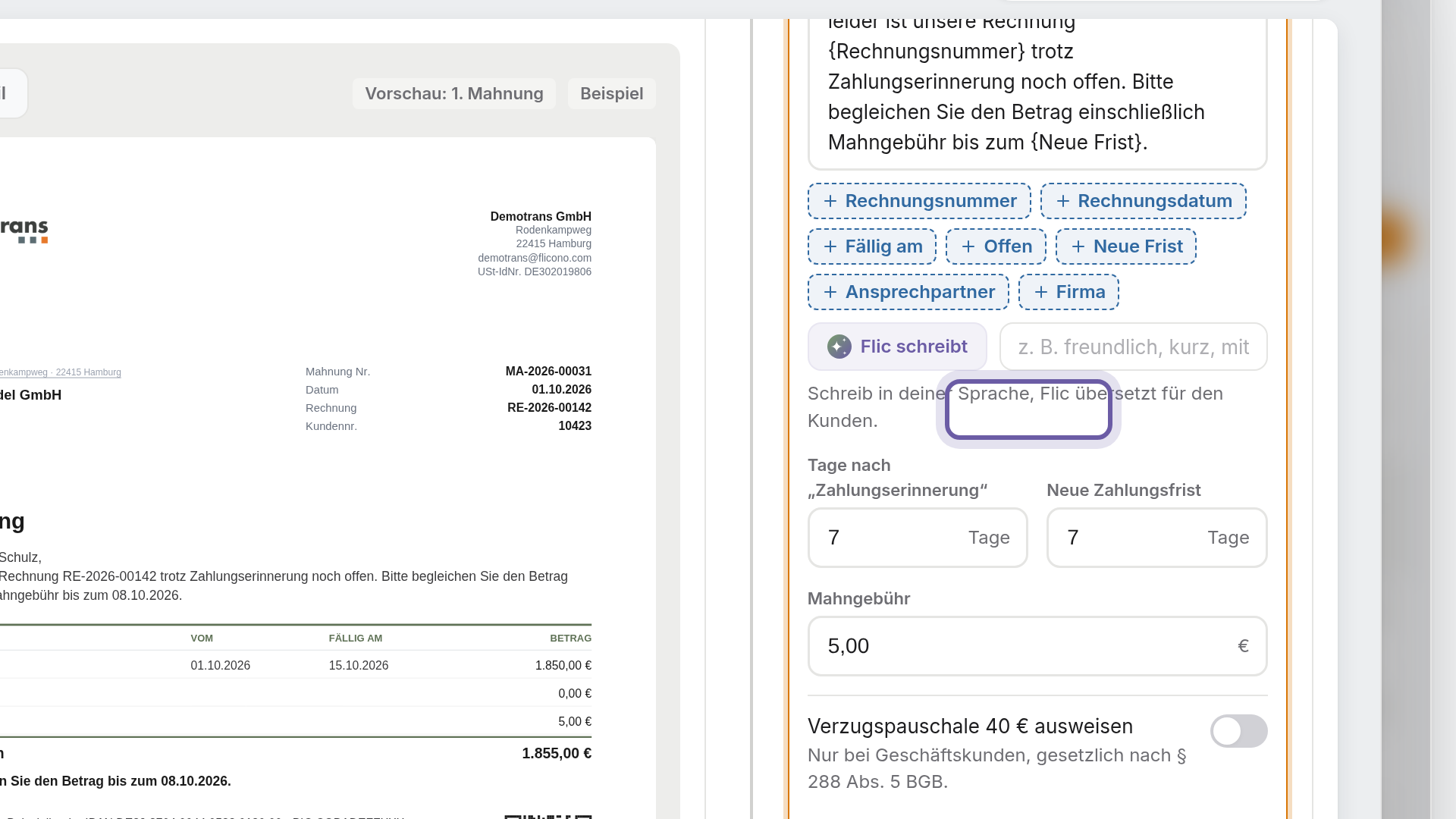Toggle Verzugspauschale 40 € ausweisen switch
Viewport: 1456px width, 819px height.
click(x=1238, y=731)
